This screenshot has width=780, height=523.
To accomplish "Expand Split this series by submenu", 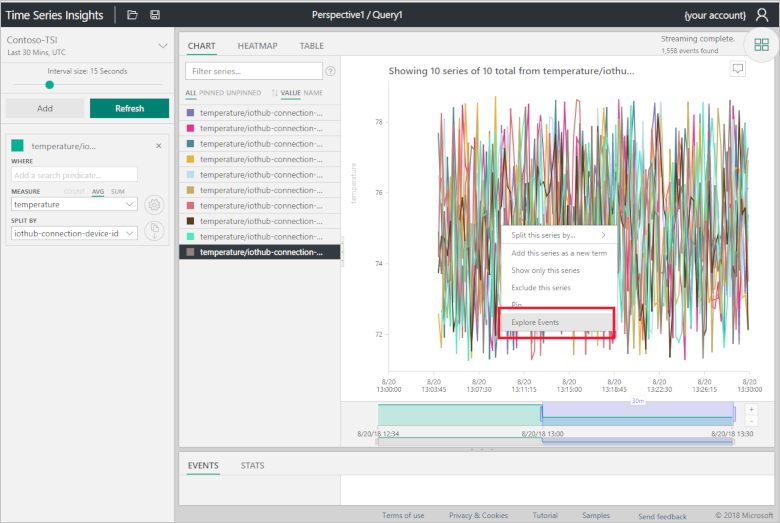I will [559, 235].
